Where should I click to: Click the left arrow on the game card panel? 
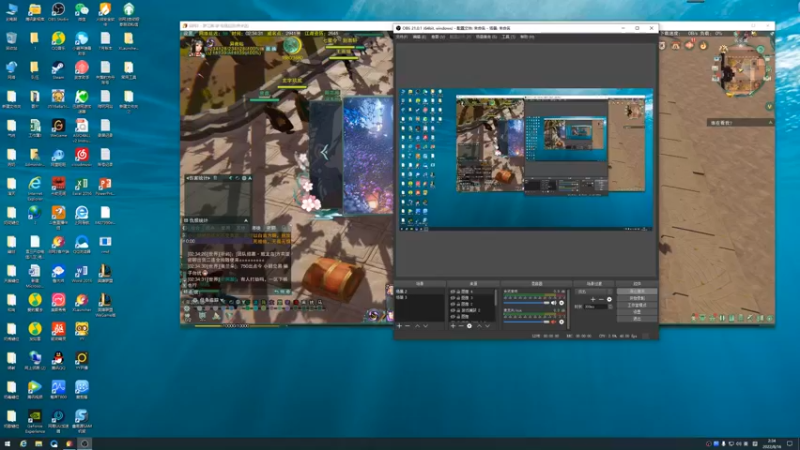coord(324,152)
